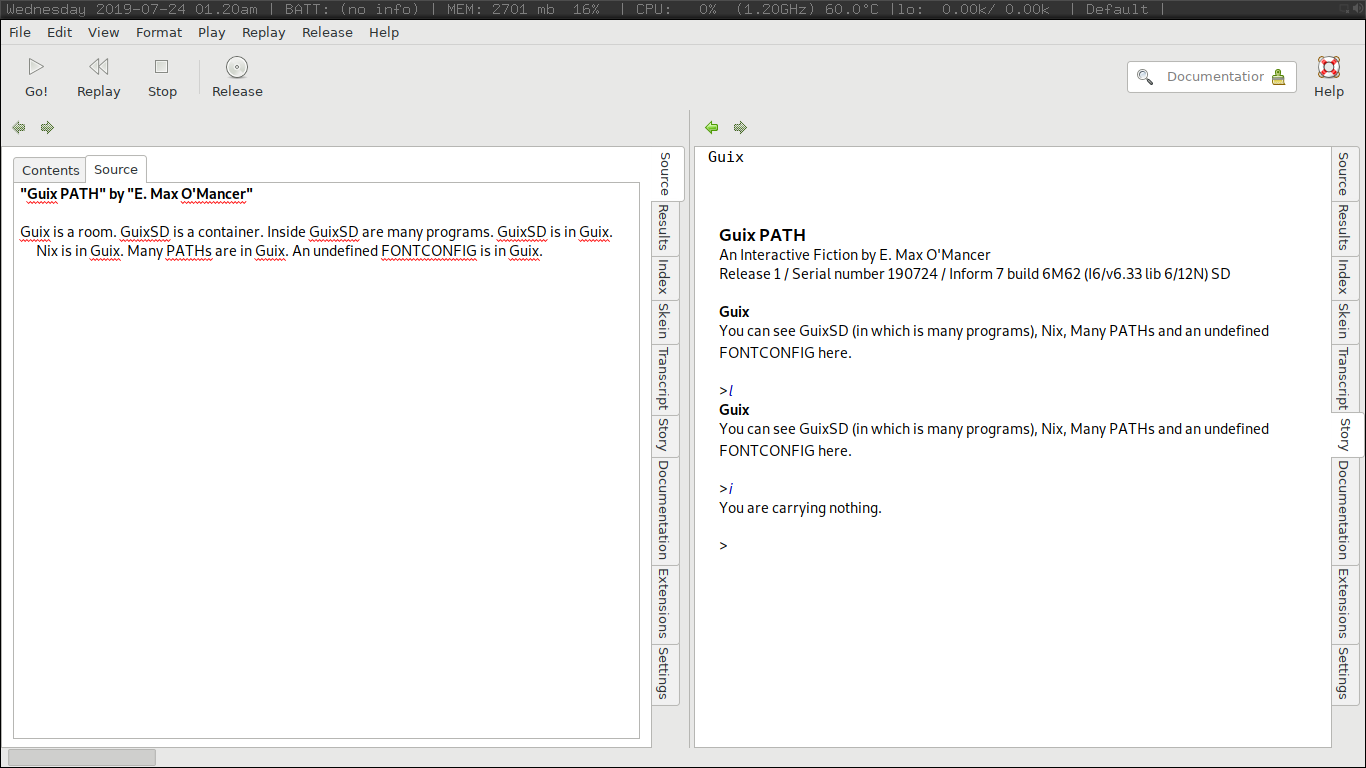1366x768 pixels.
Task: Switch to the Contents tab
Action: 51,170
